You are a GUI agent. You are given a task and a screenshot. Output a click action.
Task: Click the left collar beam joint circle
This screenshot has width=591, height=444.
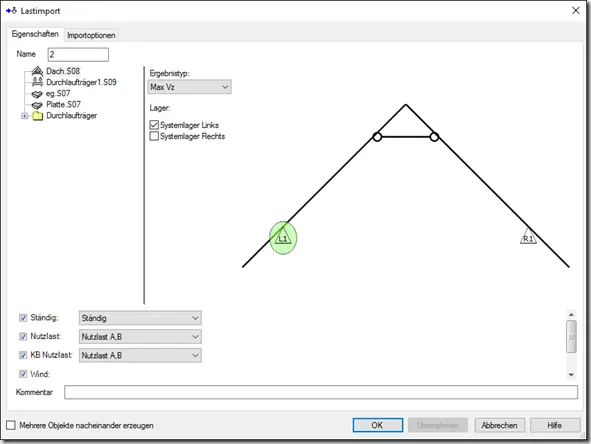tap(377, 137)
